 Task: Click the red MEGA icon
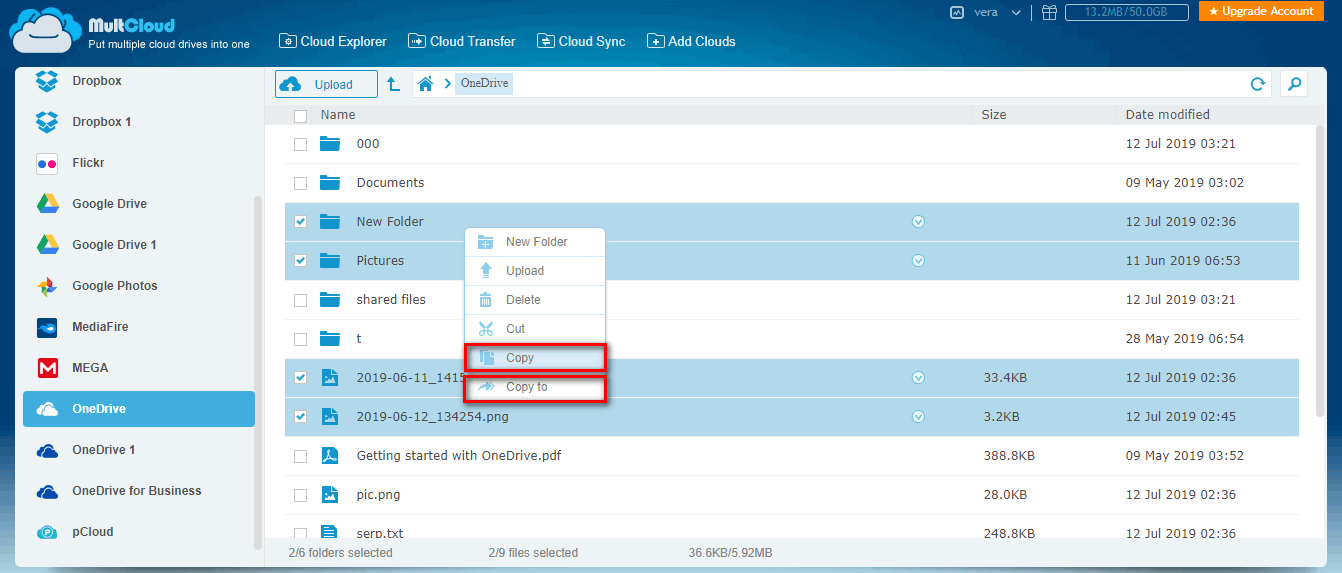pos(47,368)
